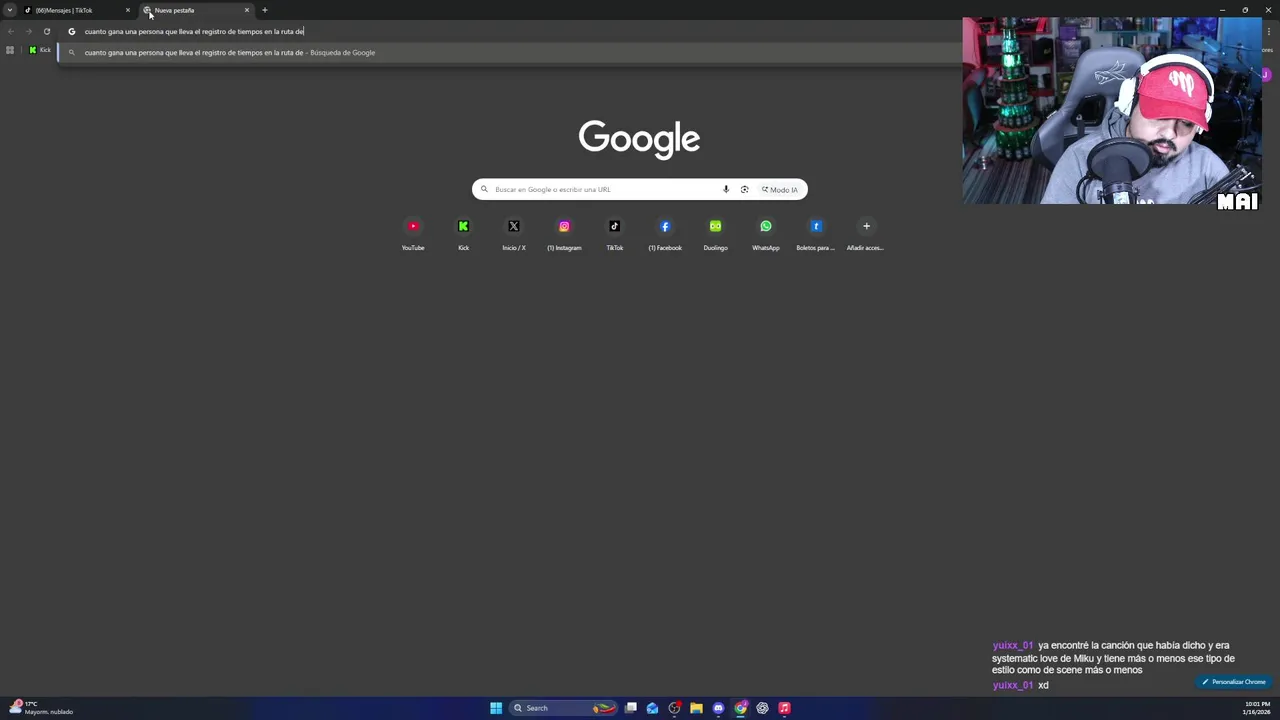1280x720 pixels.
Task: Select the Búsqueda de Google suggestion
Action: pos(508,52)
